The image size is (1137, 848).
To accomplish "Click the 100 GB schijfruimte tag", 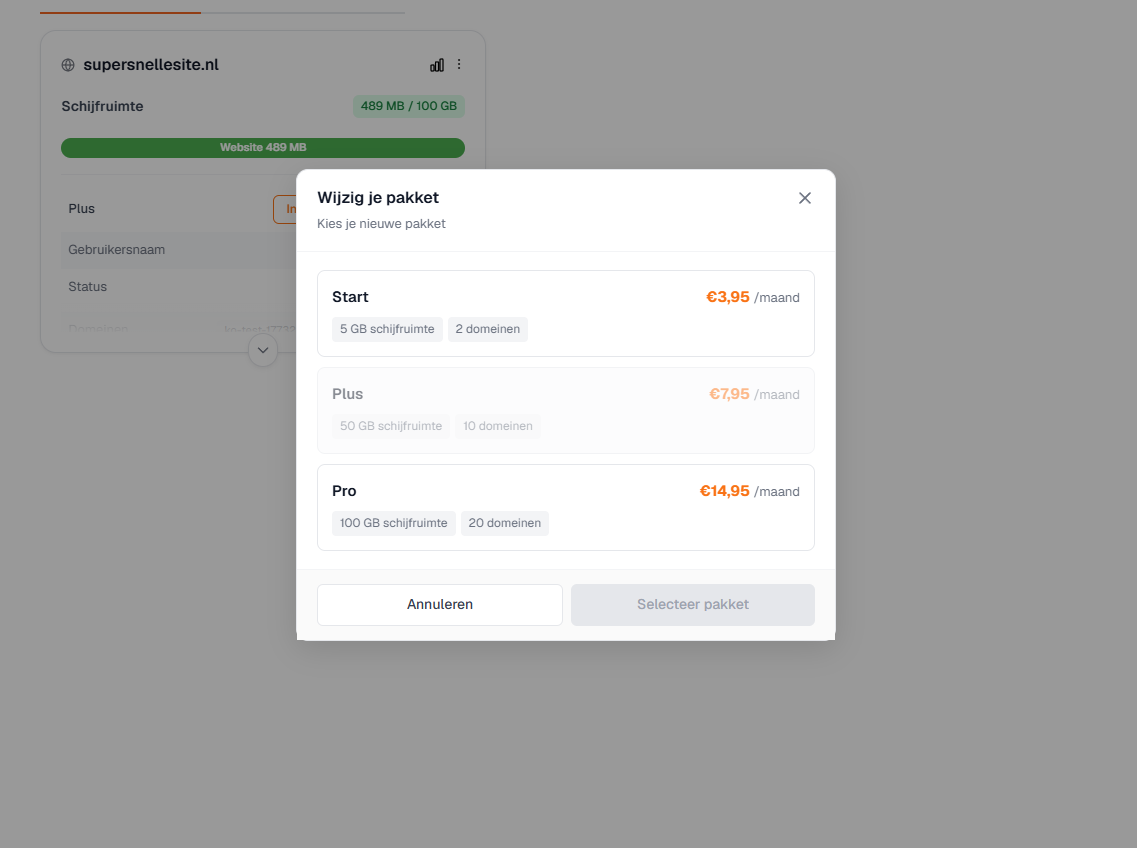I will pos(393,523).
